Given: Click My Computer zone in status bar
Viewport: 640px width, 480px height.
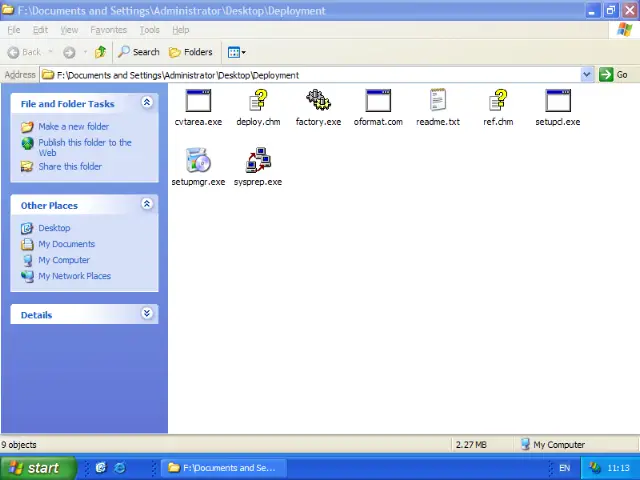Looking at the screenshot, I should tap(553, 445).
